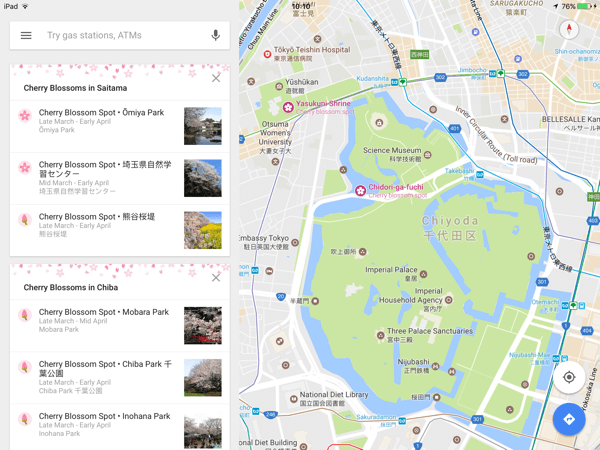The image size is (600, 450).
Task: Tap the Three Palace Sanctuaries marker
Action: [x=380, y=335]
